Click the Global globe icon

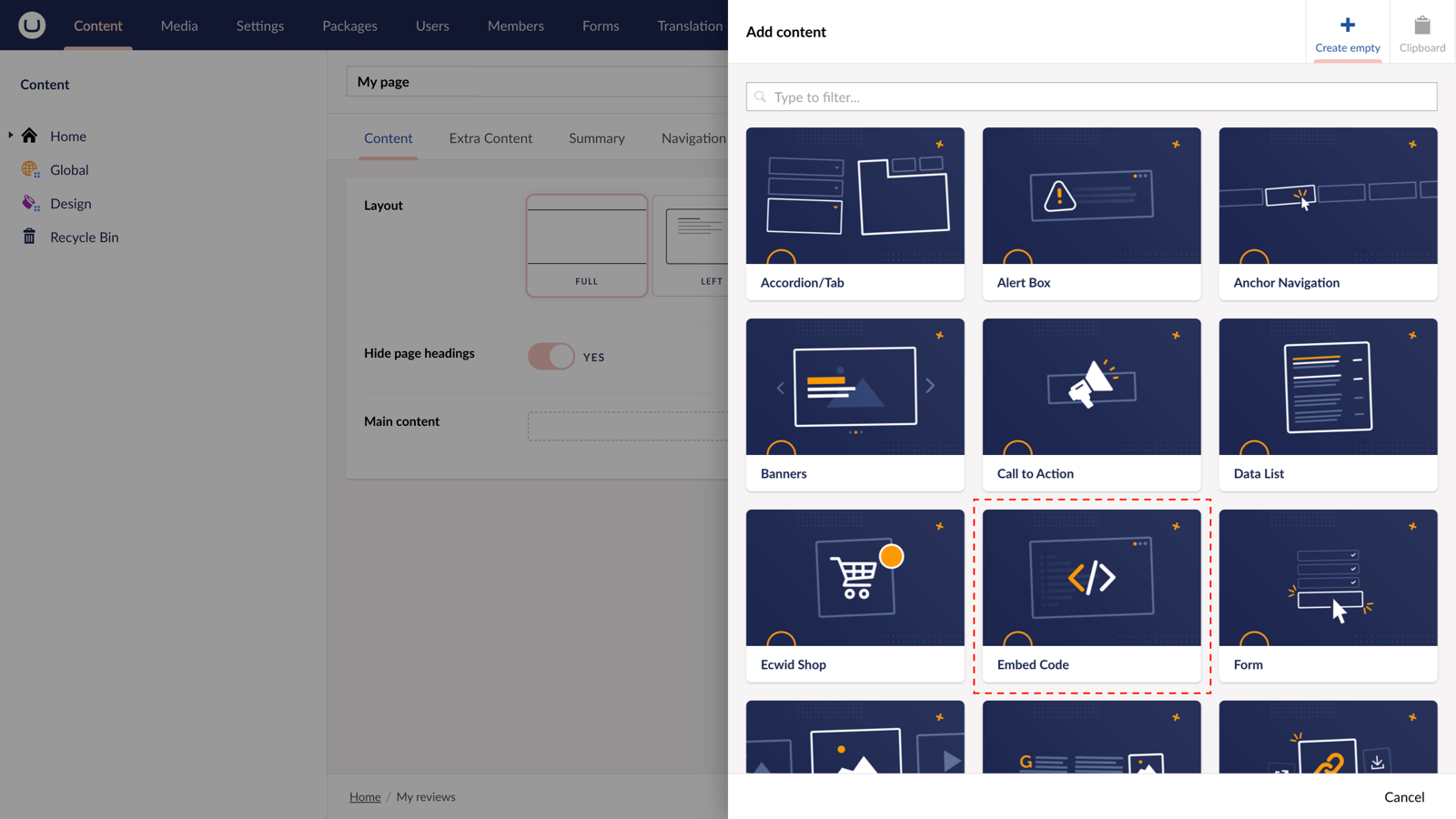(30, 169)
